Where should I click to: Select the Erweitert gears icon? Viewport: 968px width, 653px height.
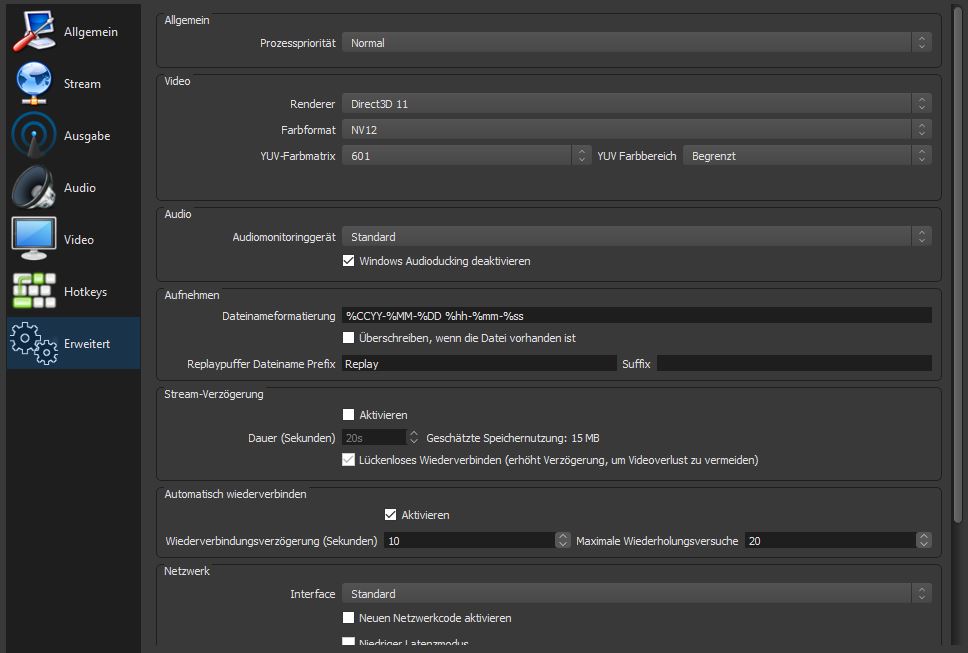[34, 343]
